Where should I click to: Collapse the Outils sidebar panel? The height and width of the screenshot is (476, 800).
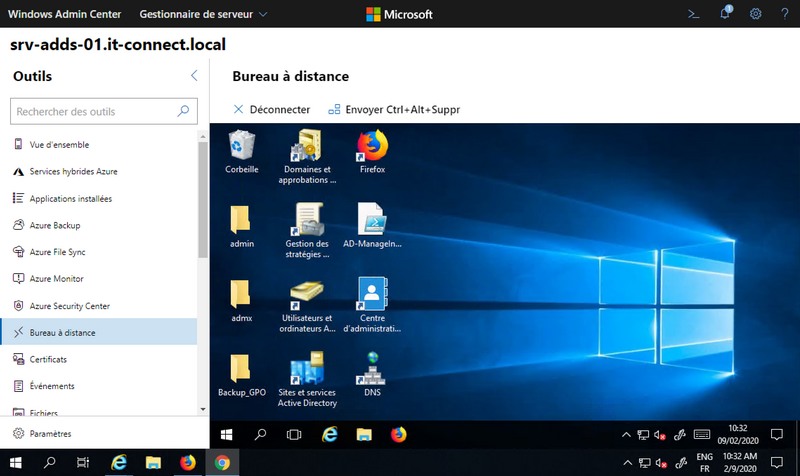tap(194, 76)
